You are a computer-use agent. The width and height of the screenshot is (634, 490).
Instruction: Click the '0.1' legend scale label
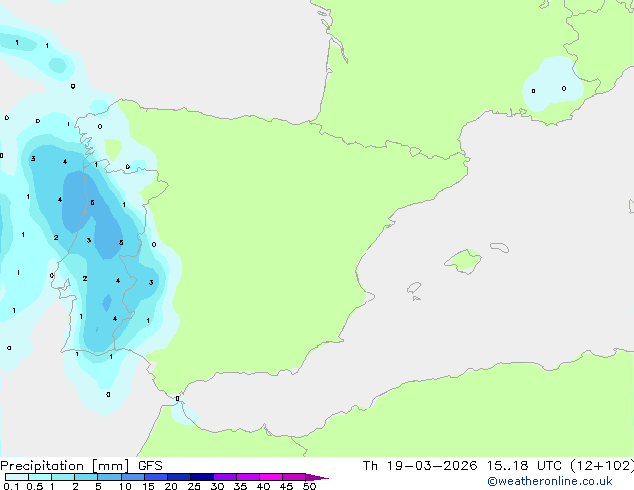(x=11, y=486)
